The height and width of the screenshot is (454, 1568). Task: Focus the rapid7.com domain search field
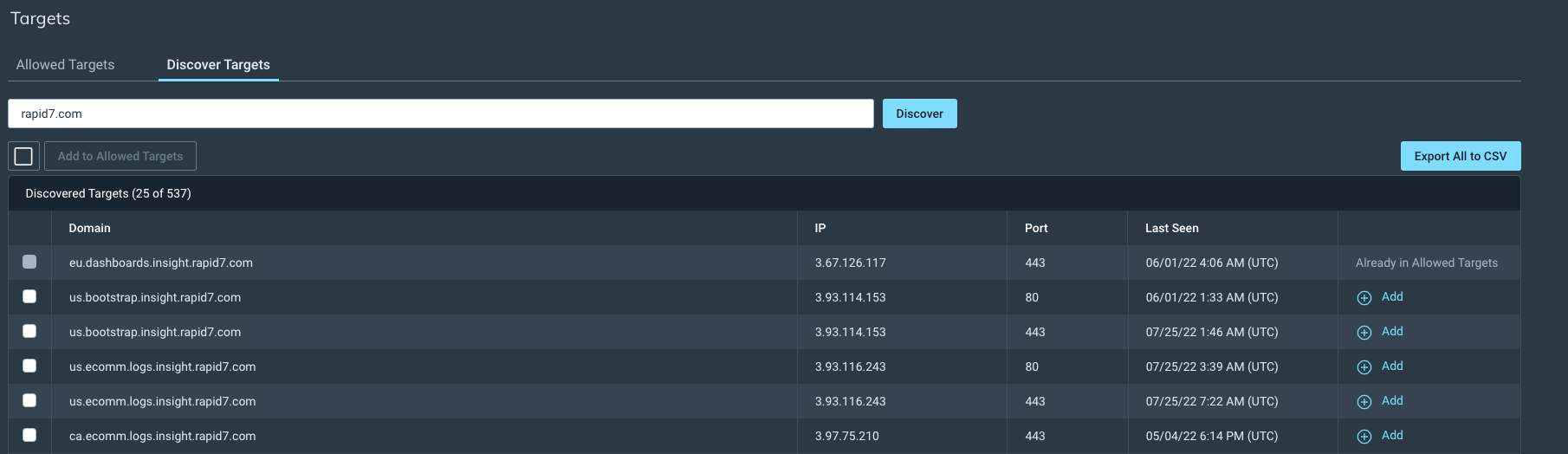pyautogui.click(x=440, y=114)
